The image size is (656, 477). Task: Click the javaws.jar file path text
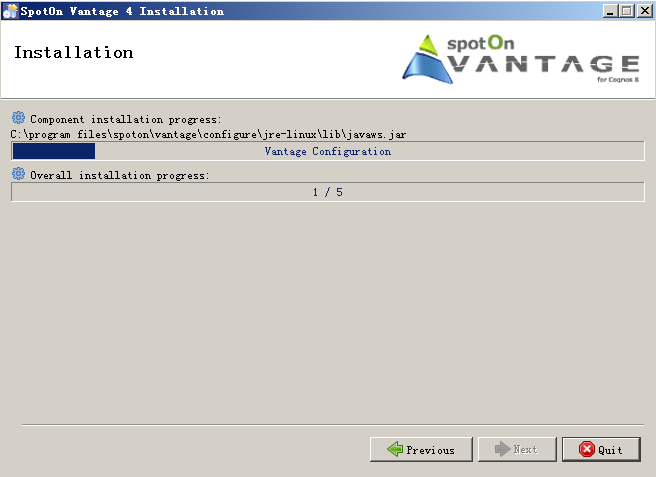click(208, 134)
